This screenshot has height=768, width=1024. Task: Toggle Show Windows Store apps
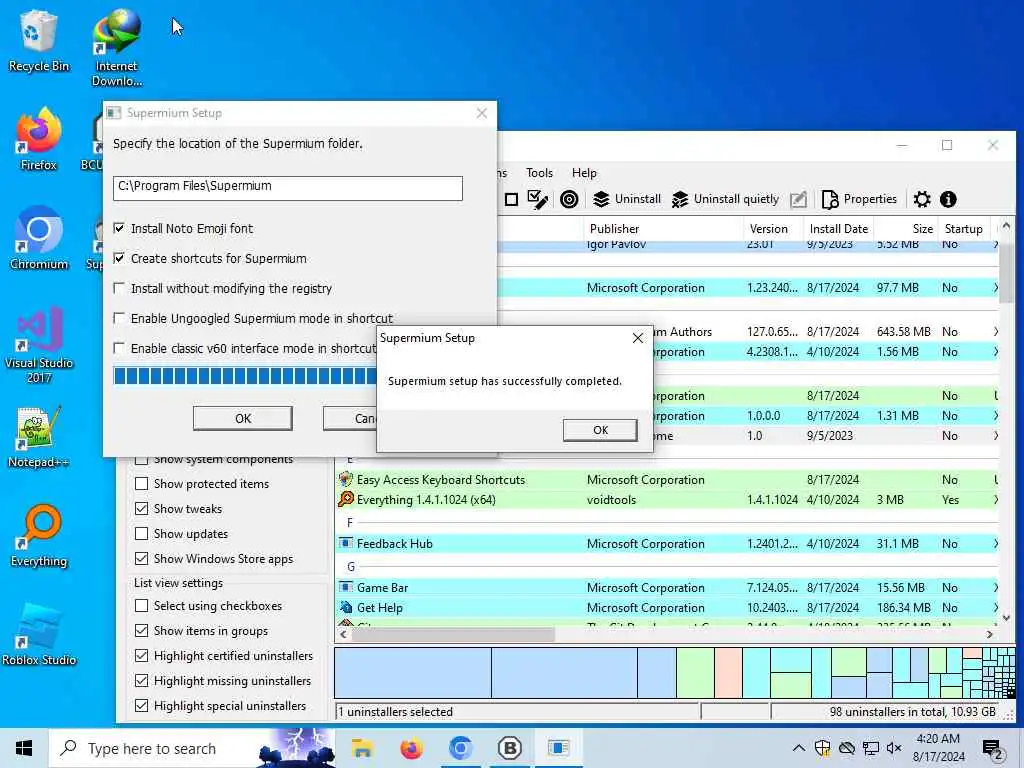(x=141, y=558)
